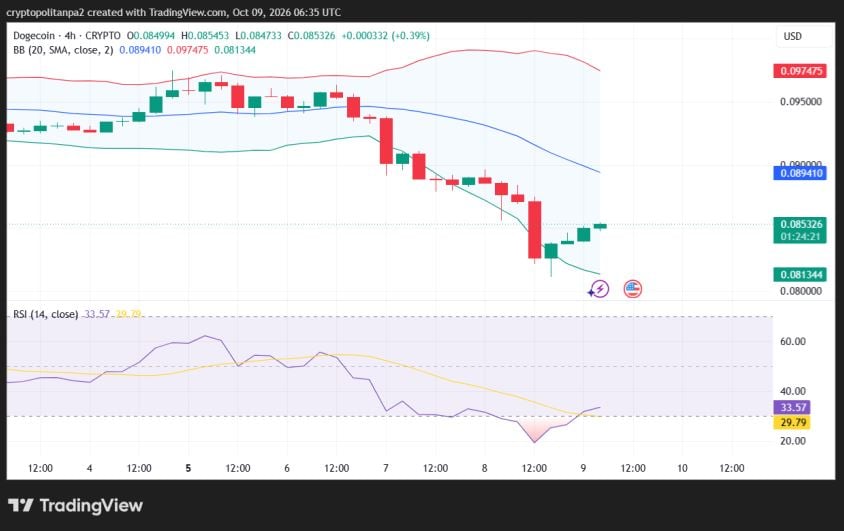Click the latest green candle at current price
Image resolution: width=844 pixels, height=531 pixels.
(x=600, y=226)
